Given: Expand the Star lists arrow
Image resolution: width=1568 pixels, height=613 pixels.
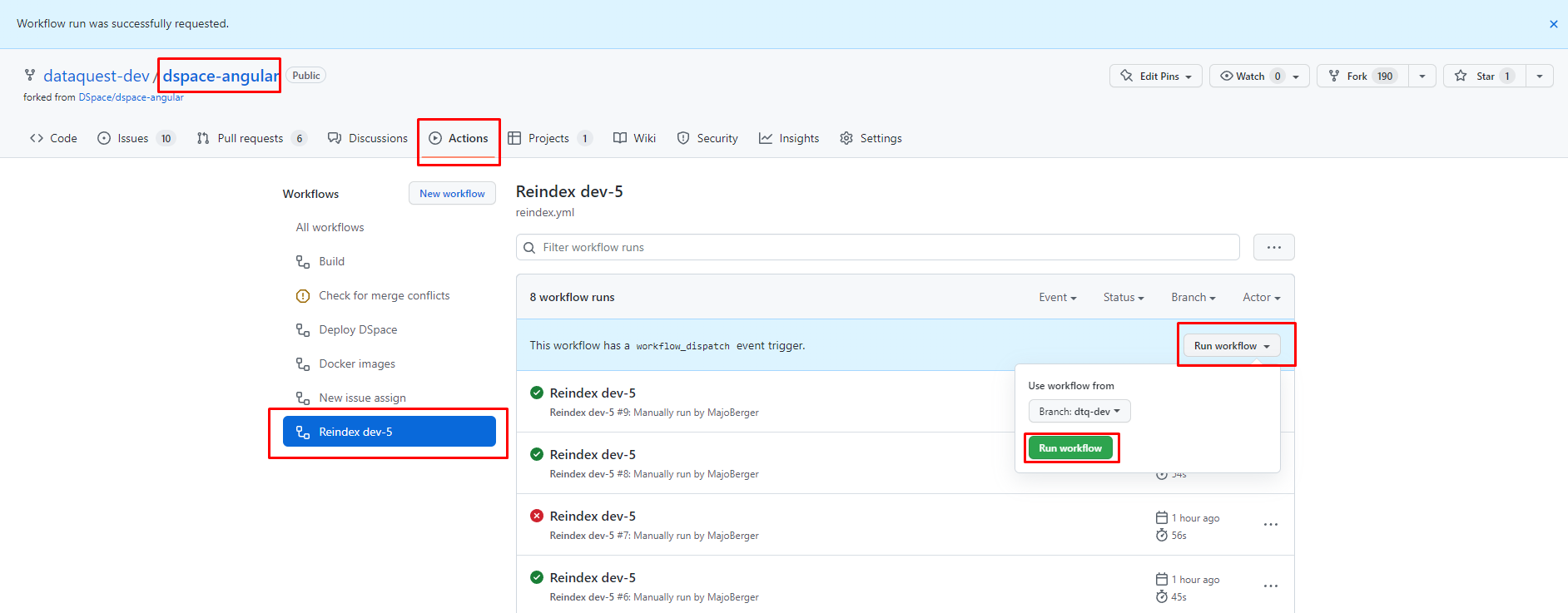Looking at the screenshot, I should [x=1540, y=76].
